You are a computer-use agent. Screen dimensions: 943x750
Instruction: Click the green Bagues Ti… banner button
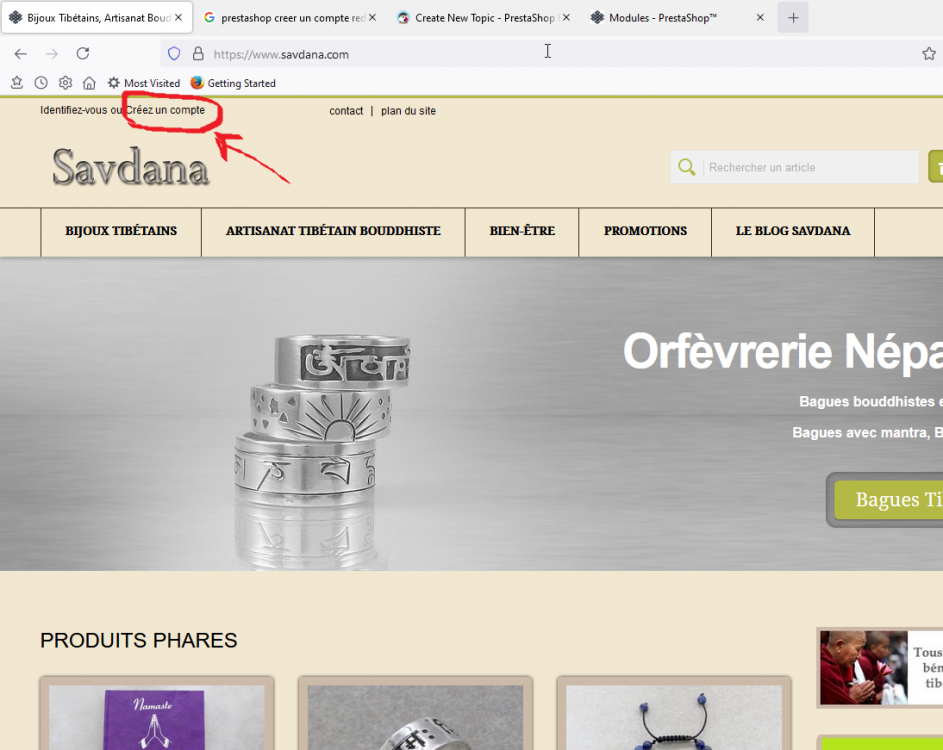(889, 500)
